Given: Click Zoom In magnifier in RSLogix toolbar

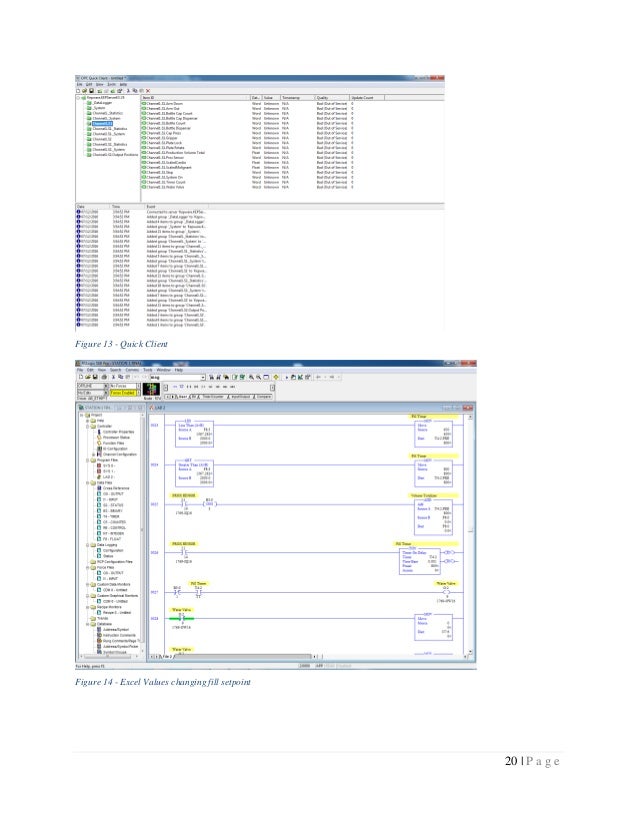Looking at the screenshot, I should pyautogui.click(x=251, y=377).
